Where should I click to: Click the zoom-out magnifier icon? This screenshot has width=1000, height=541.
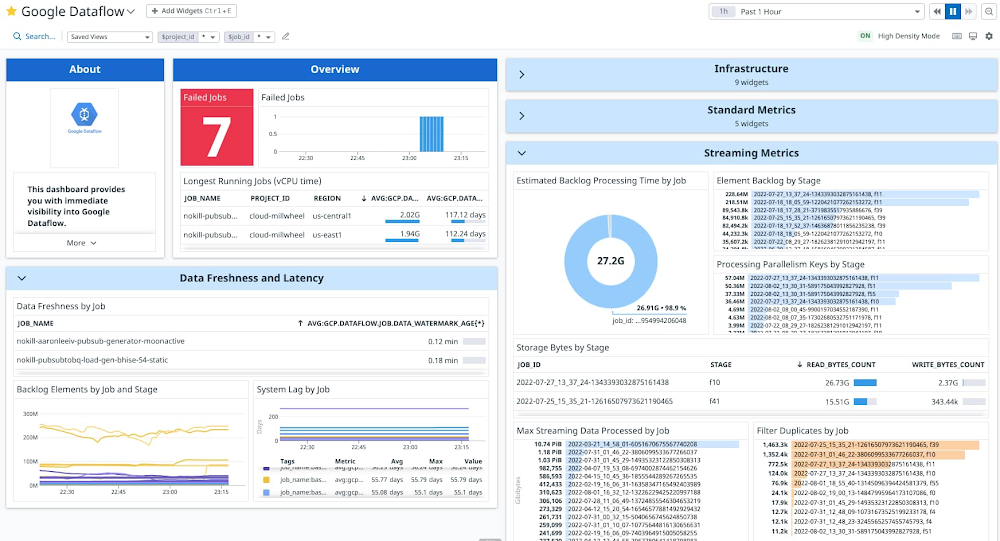pos(989,11)
